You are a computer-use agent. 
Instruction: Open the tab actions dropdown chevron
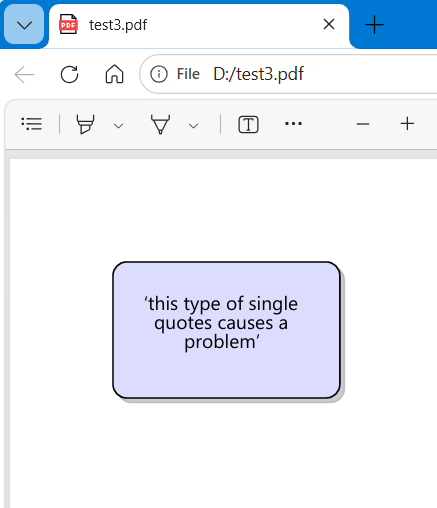[x=24, y=24]
